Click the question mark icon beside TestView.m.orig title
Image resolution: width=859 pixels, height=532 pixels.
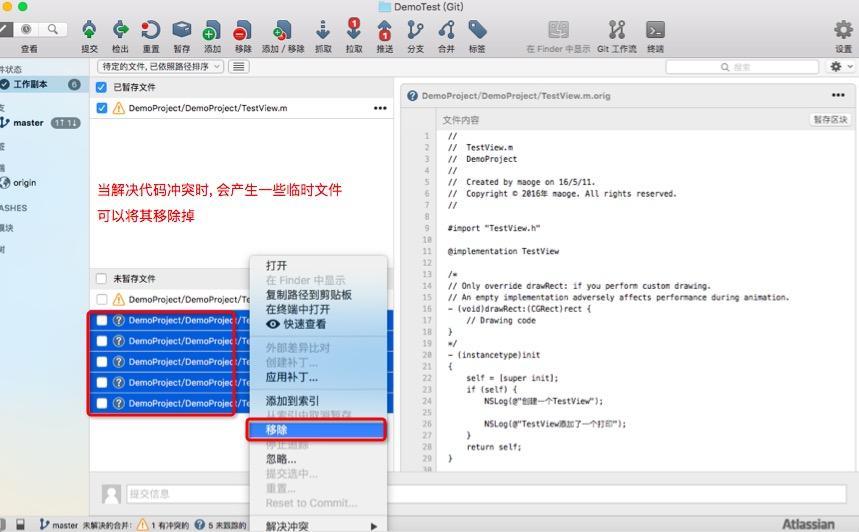pyautogui.click(x=413, y=96)
